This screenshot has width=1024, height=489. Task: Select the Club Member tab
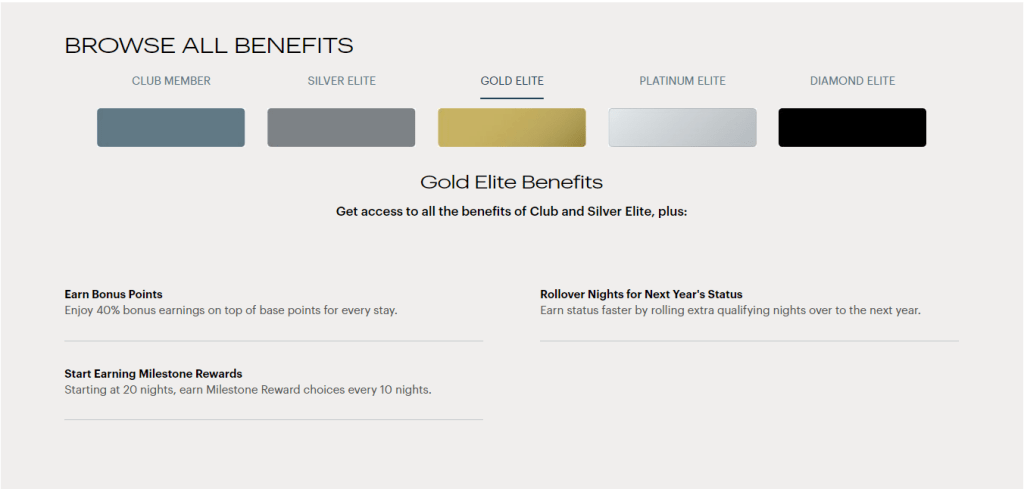point(171,81)
